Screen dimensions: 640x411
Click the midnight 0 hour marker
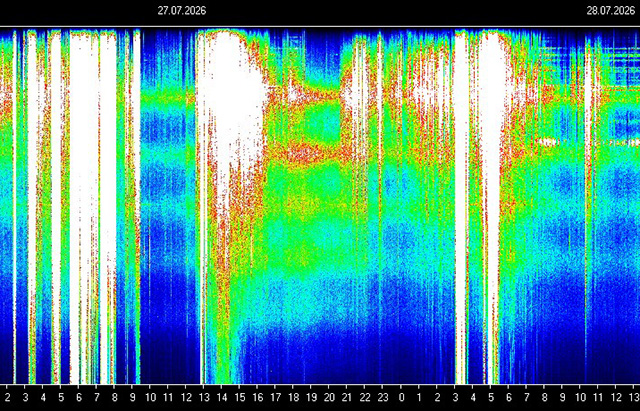click(x=402, y=398)
